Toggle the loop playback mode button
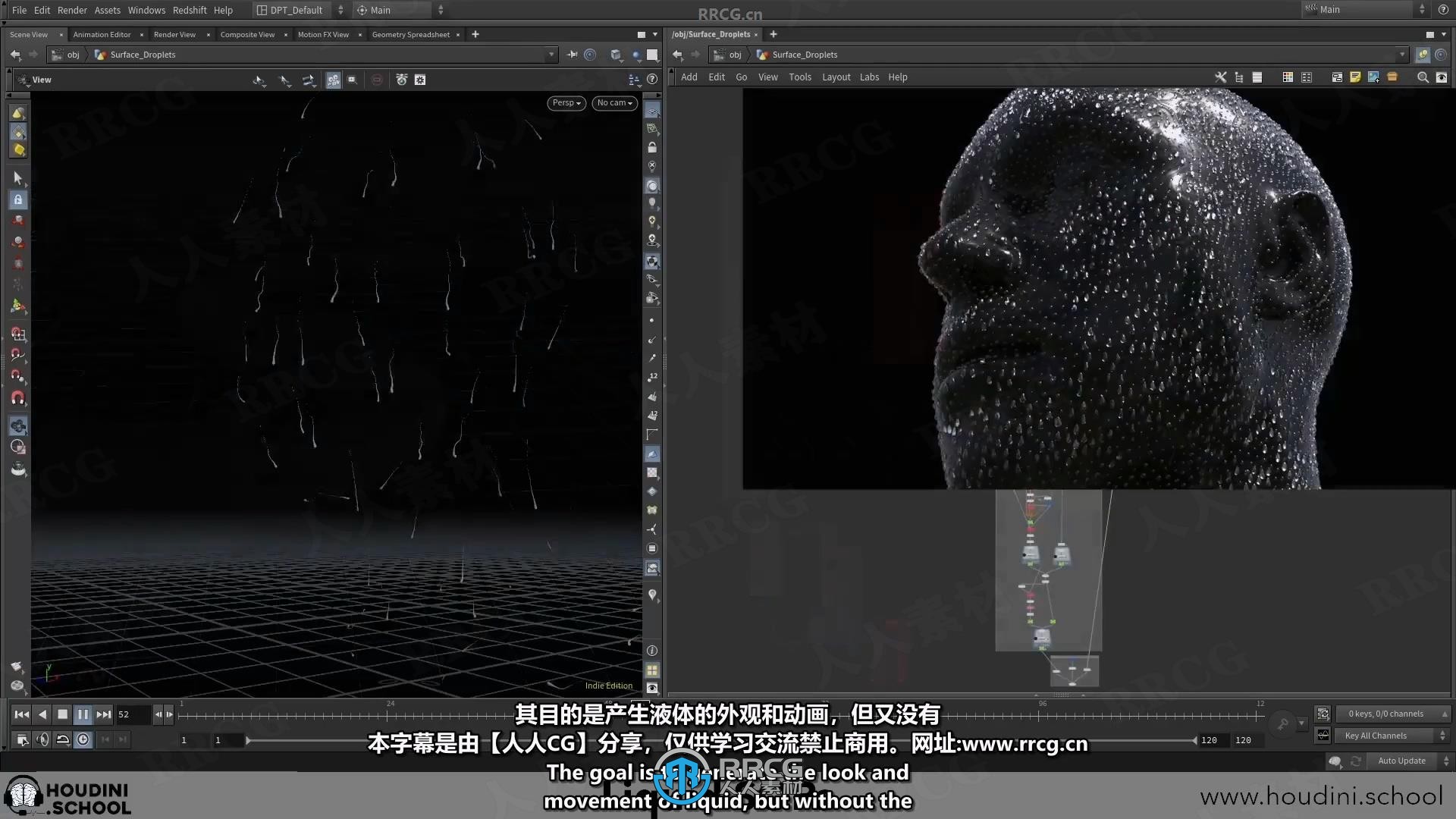Screen dimensions: 1456x819 click(63, 740)
